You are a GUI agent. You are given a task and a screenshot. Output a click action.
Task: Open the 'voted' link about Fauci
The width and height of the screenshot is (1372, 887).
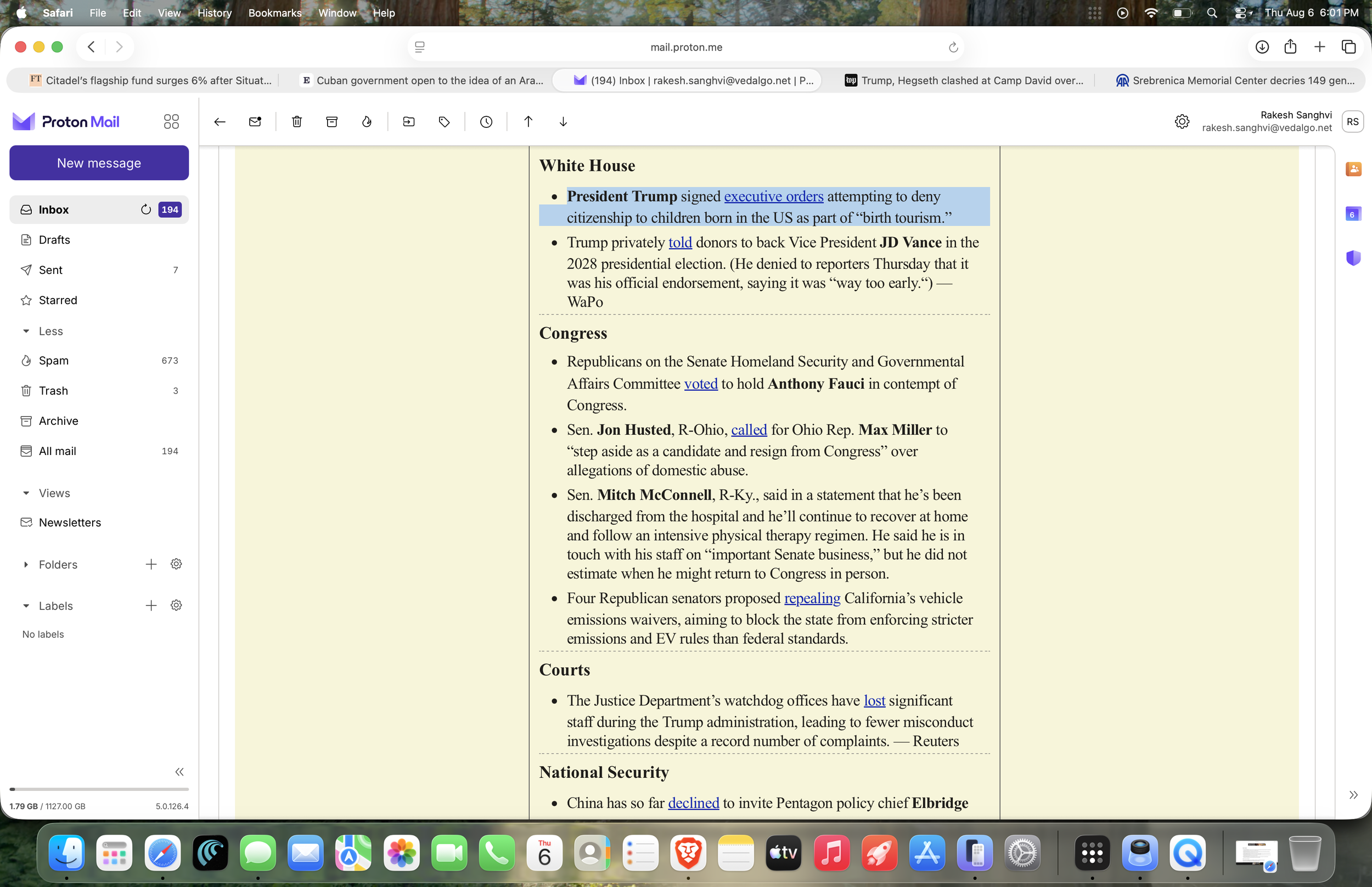(x=701, y=384)
